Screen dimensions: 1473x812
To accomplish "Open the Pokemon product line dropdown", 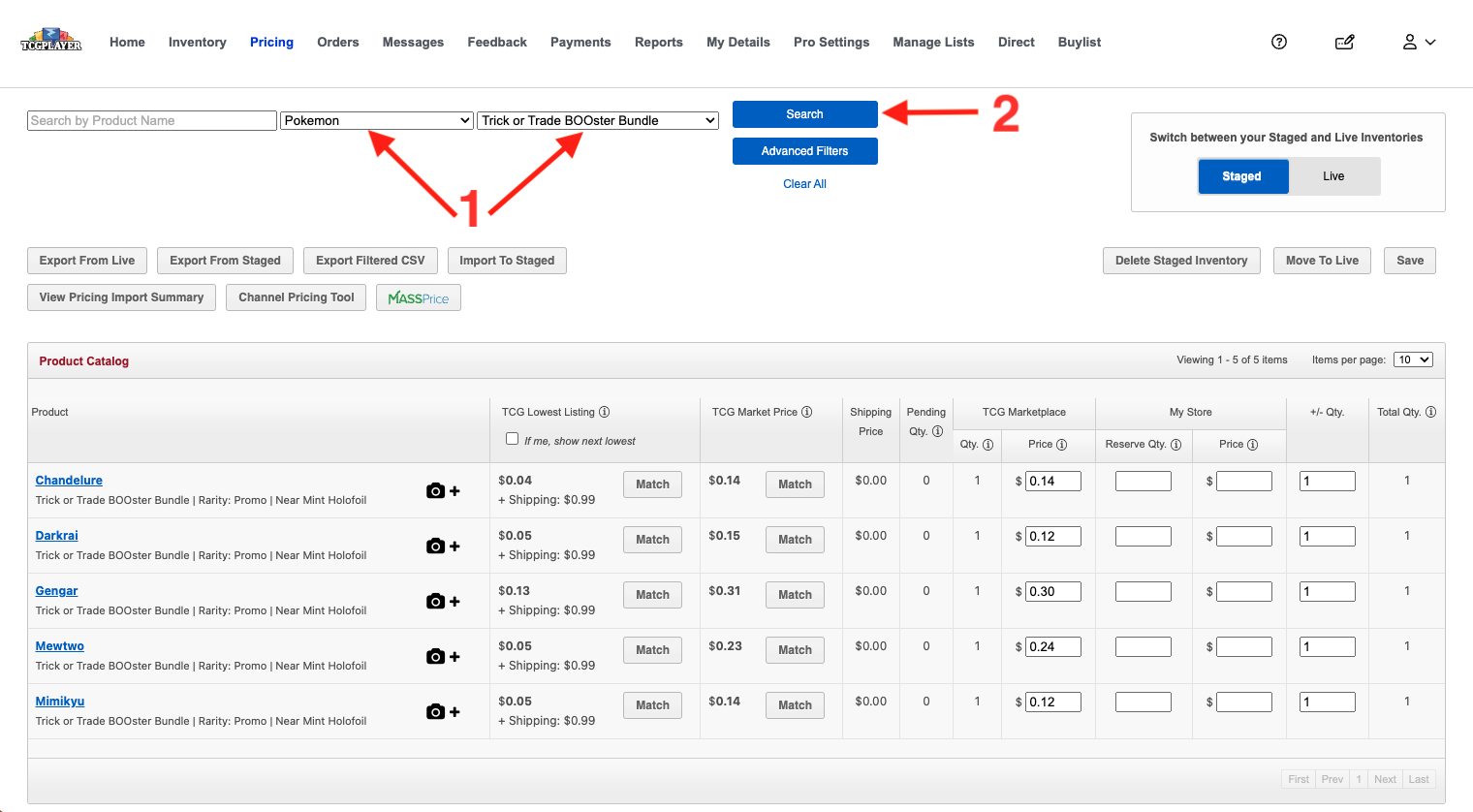I will coord(377,120).
